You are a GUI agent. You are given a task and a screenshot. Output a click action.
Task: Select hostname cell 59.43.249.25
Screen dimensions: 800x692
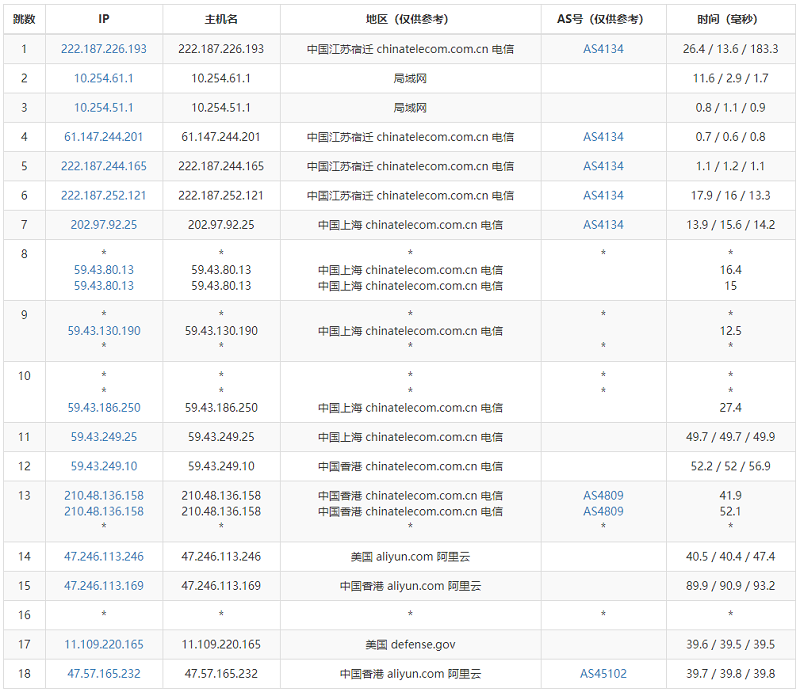click(221, 437)
